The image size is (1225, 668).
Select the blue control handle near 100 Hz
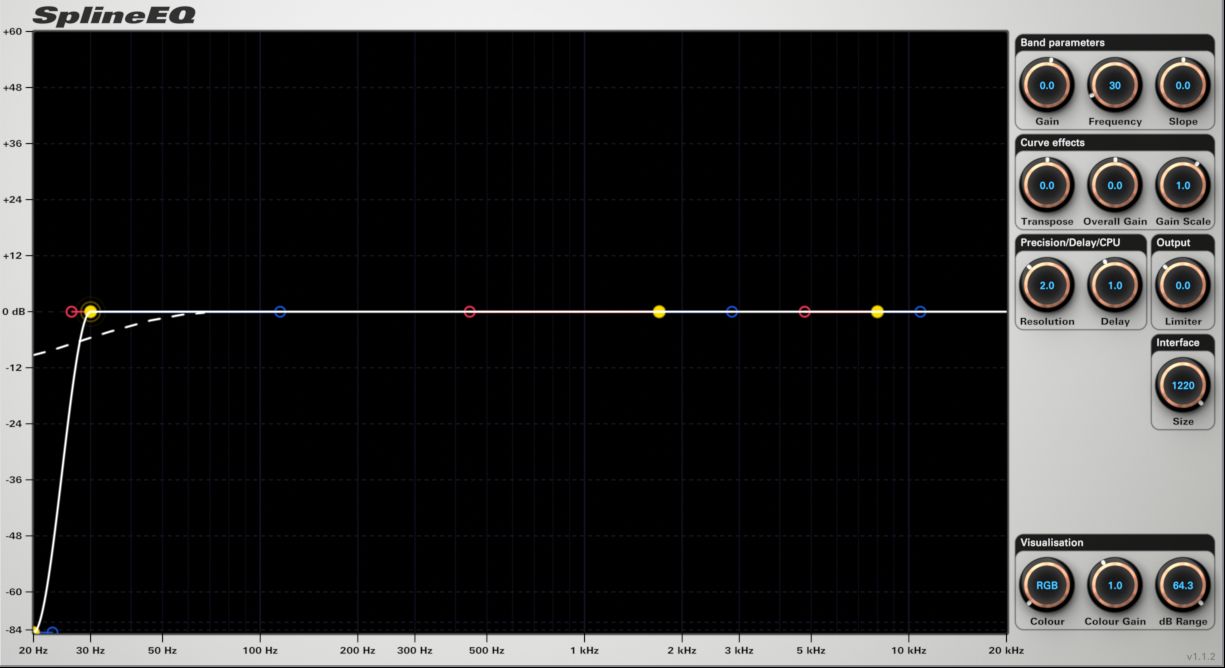(280, 312)
